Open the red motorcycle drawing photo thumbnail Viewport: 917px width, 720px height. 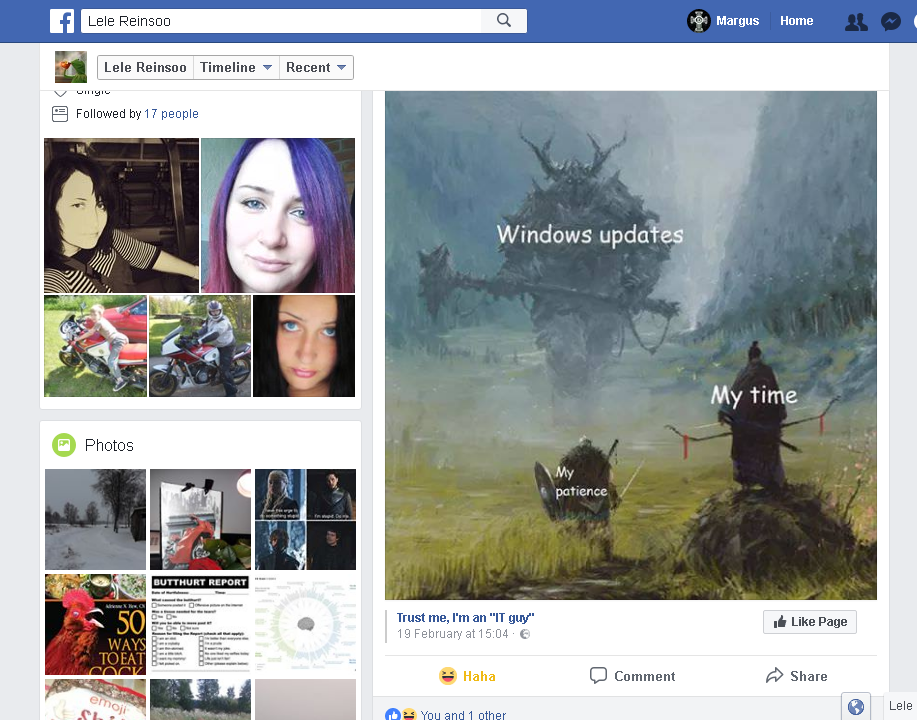[201, 519]
